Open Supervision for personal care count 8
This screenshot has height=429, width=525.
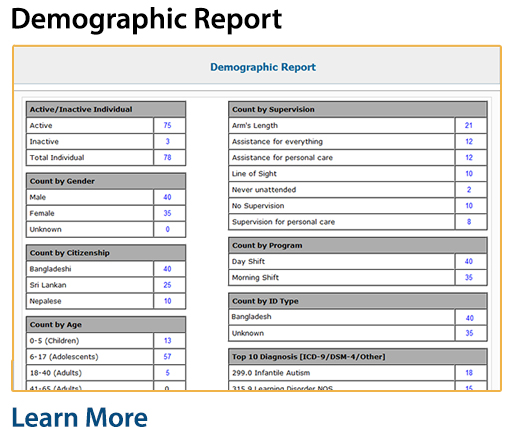469,222
